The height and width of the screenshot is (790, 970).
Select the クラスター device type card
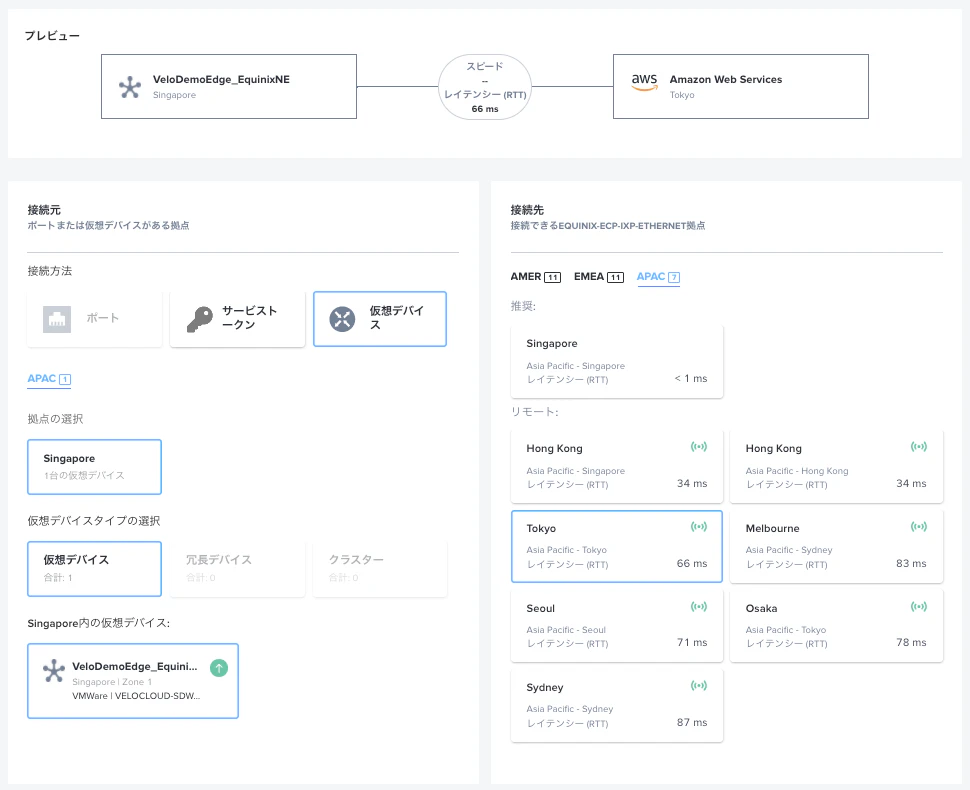point(380,569)
